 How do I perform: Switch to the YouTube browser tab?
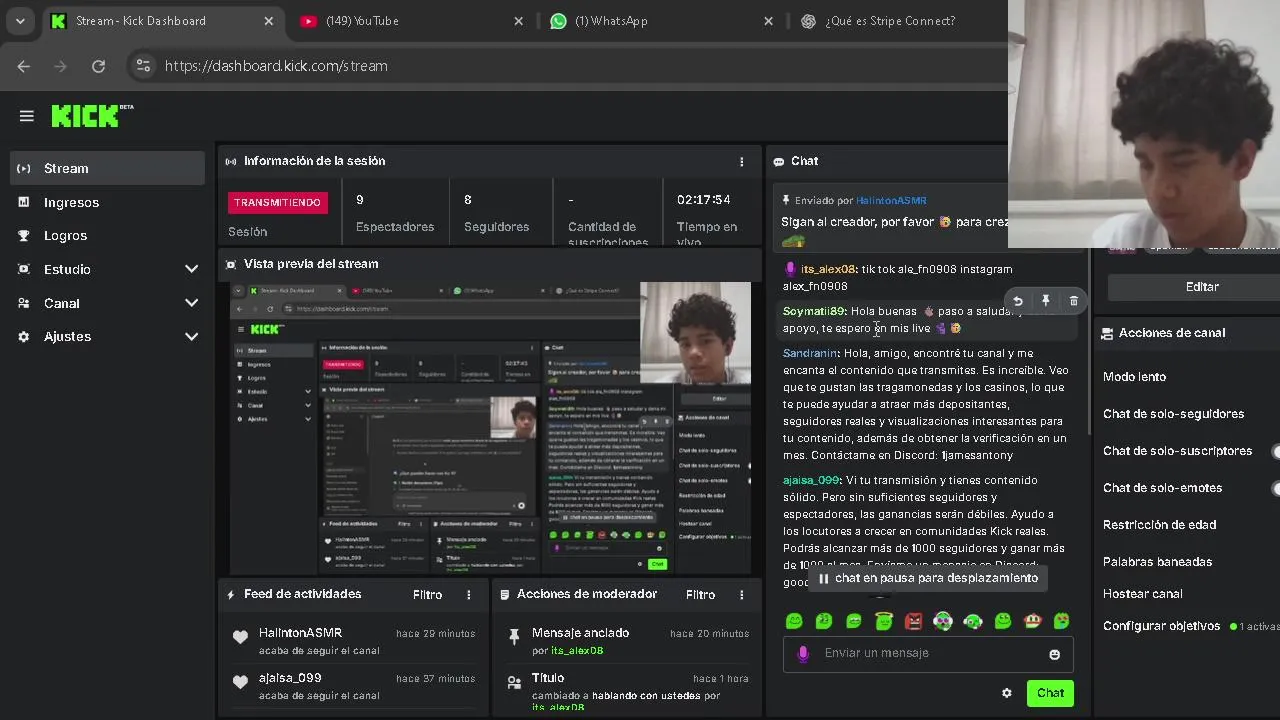[x=412, y=21]
